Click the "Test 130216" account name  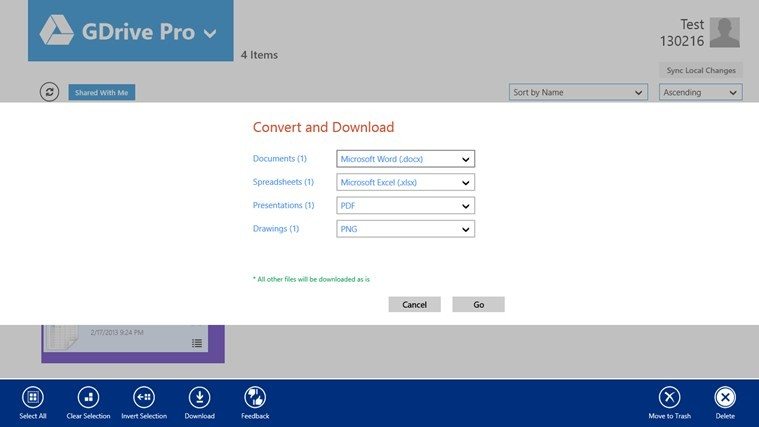[682, 32]
